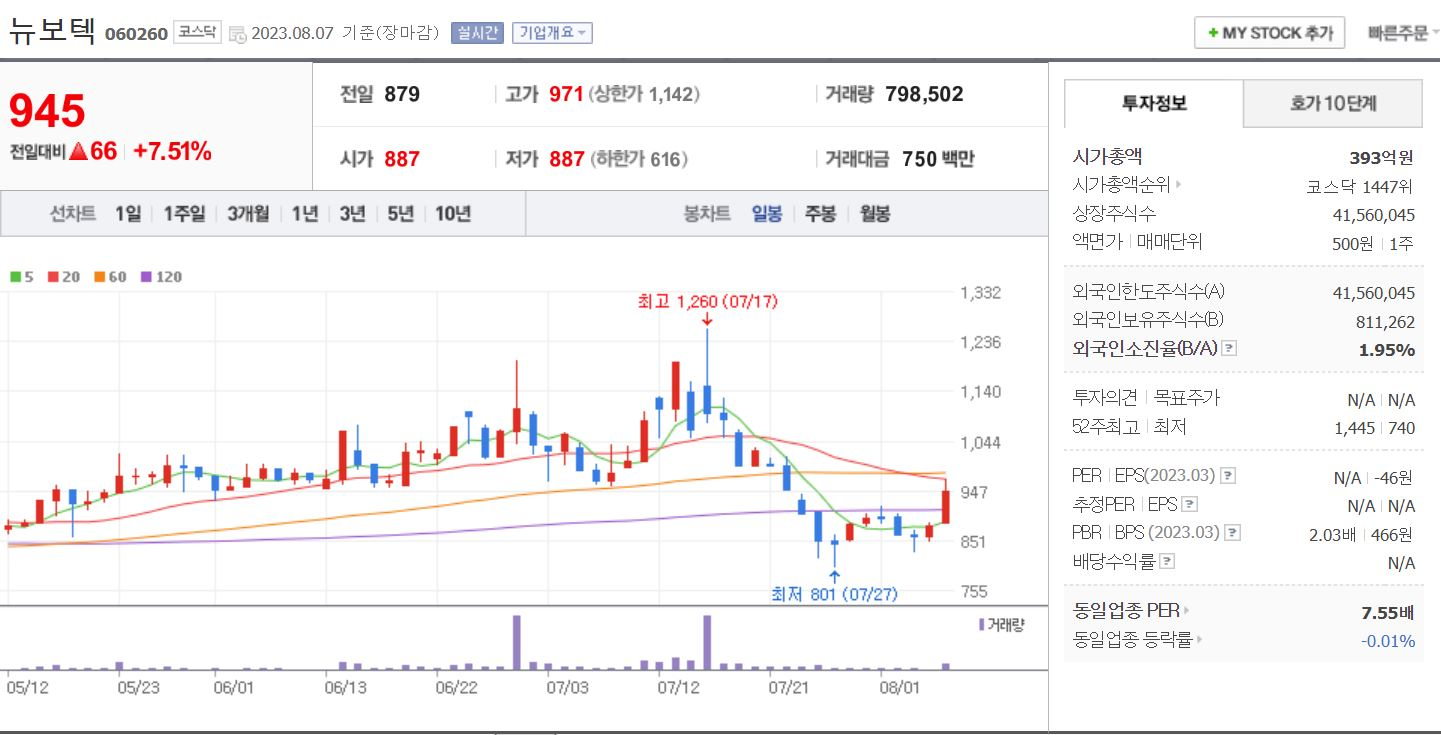Switch to the 호가10단계 tab
The image size is (1441, 735).
[x=1333, y=103]
